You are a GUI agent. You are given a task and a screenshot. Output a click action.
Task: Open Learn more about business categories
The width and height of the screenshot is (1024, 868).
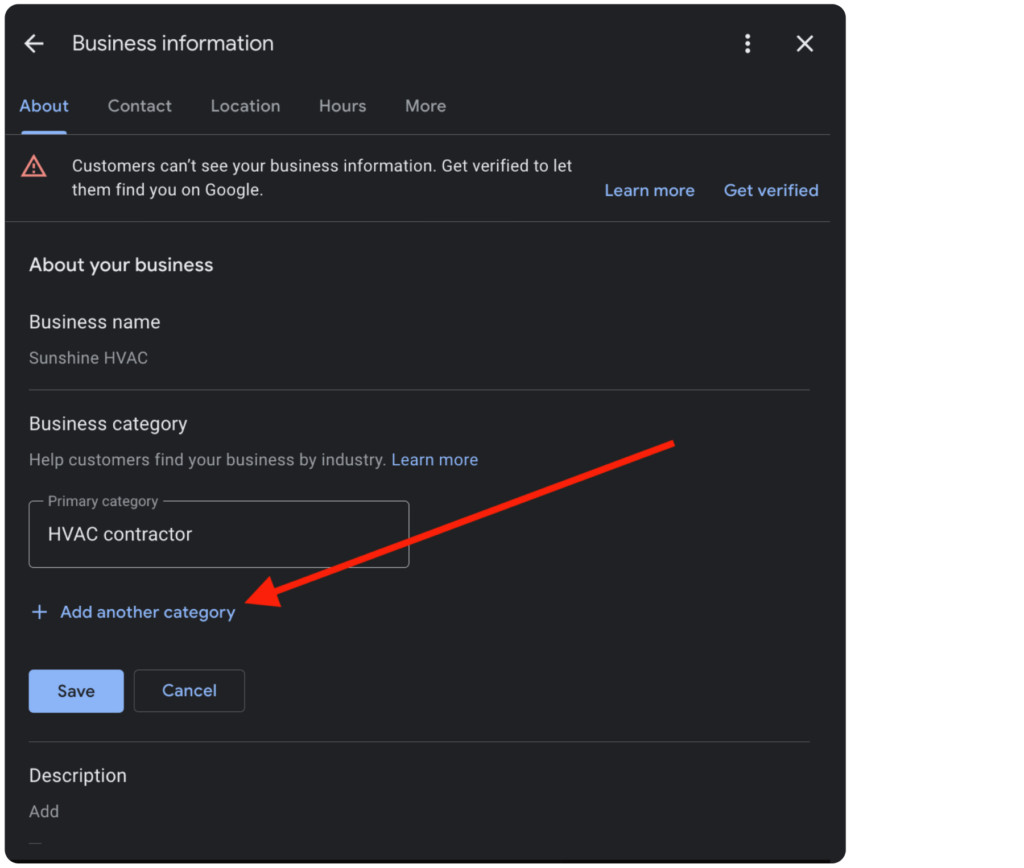click(434, 460)
